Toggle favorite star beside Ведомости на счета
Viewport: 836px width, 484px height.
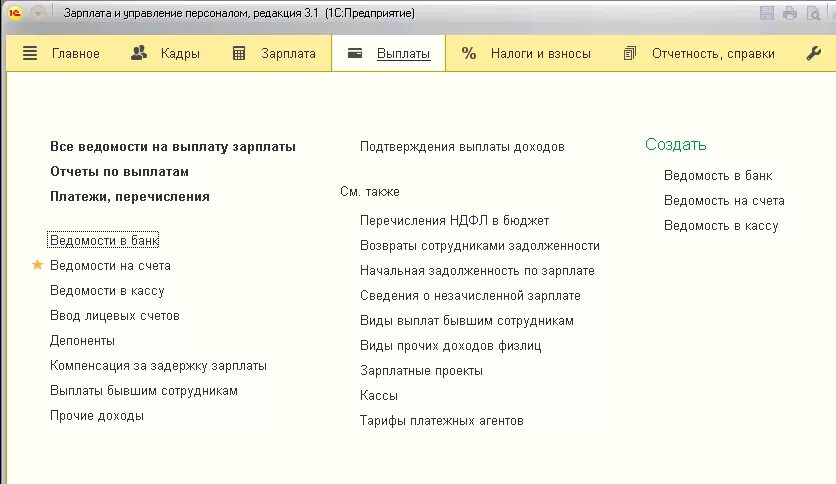point(37,265)
